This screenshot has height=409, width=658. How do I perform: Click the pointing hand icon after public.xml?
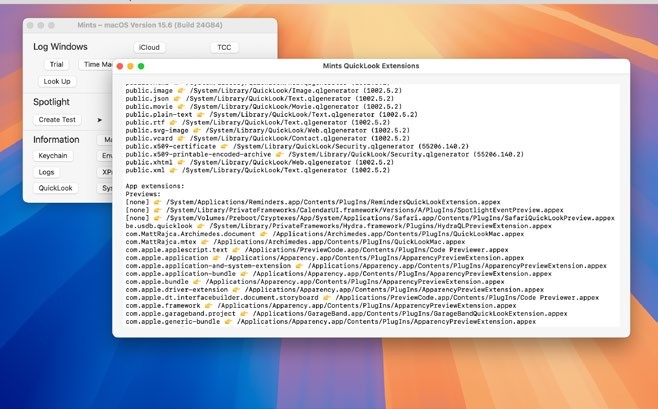[x=174, y=170]
